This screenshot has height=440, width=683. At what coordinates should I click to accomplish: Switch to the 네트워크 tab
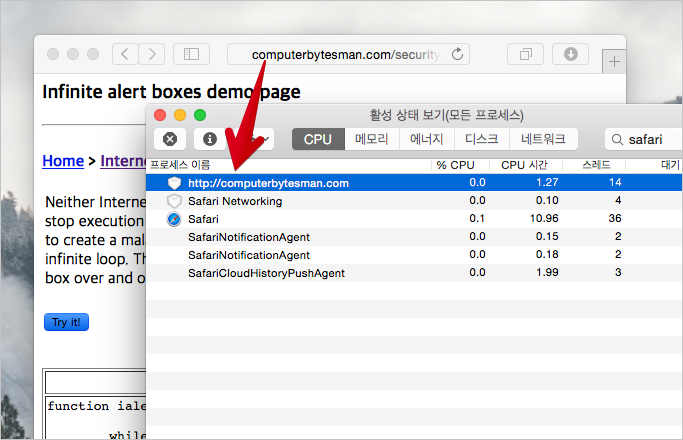(x=544, y=139)
